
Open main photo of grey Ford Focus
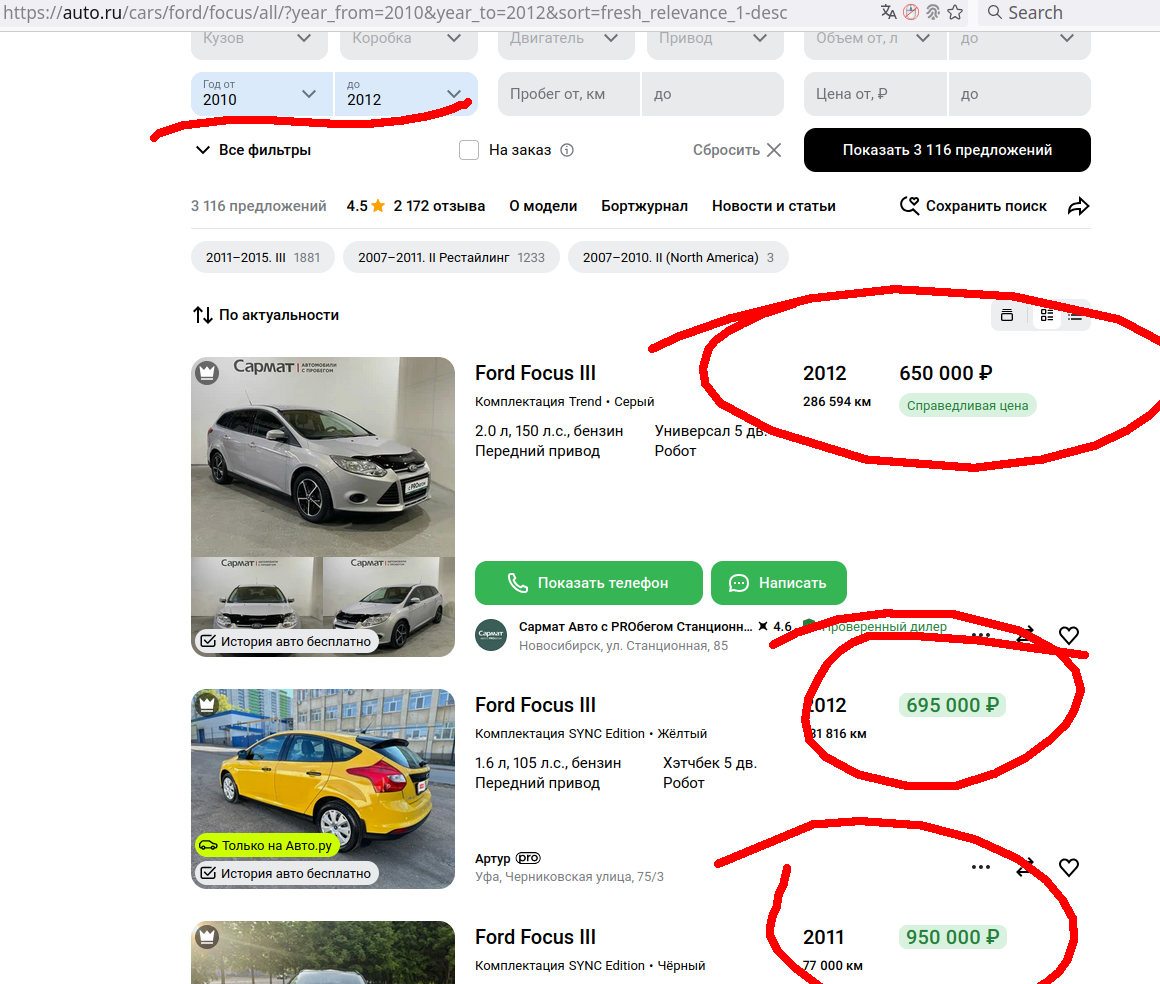tap(323, 456)
